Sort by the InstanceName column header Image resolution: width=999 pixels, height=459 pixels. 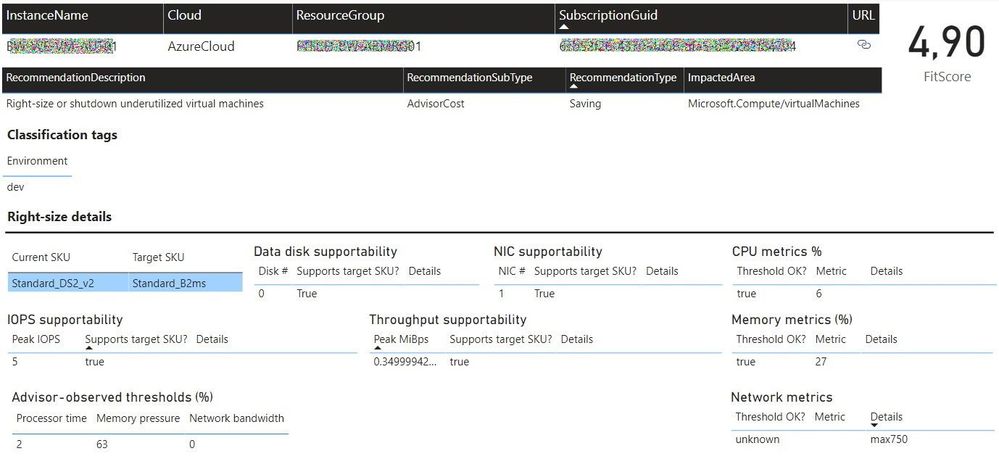point(48,16)
